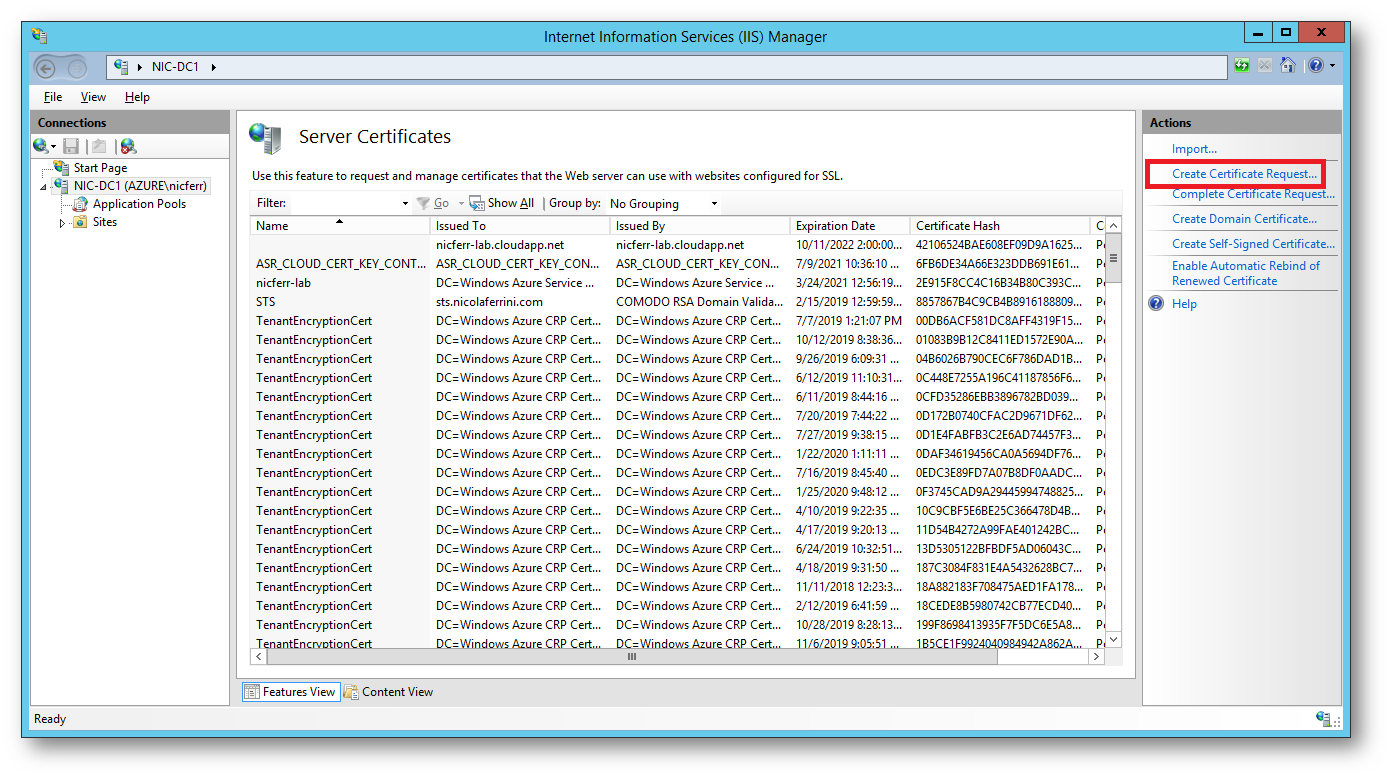Viewport: 1393px width, 780px height.
Task: Select the STS certificate row
Action: (676, 302)
